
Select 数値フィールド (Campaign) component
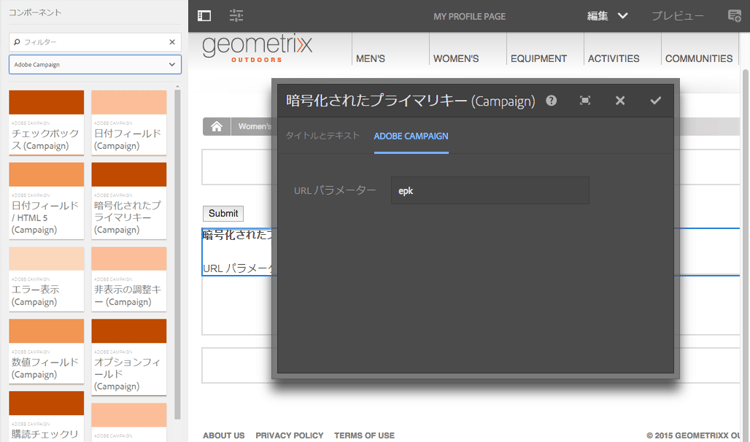[46, 351]
